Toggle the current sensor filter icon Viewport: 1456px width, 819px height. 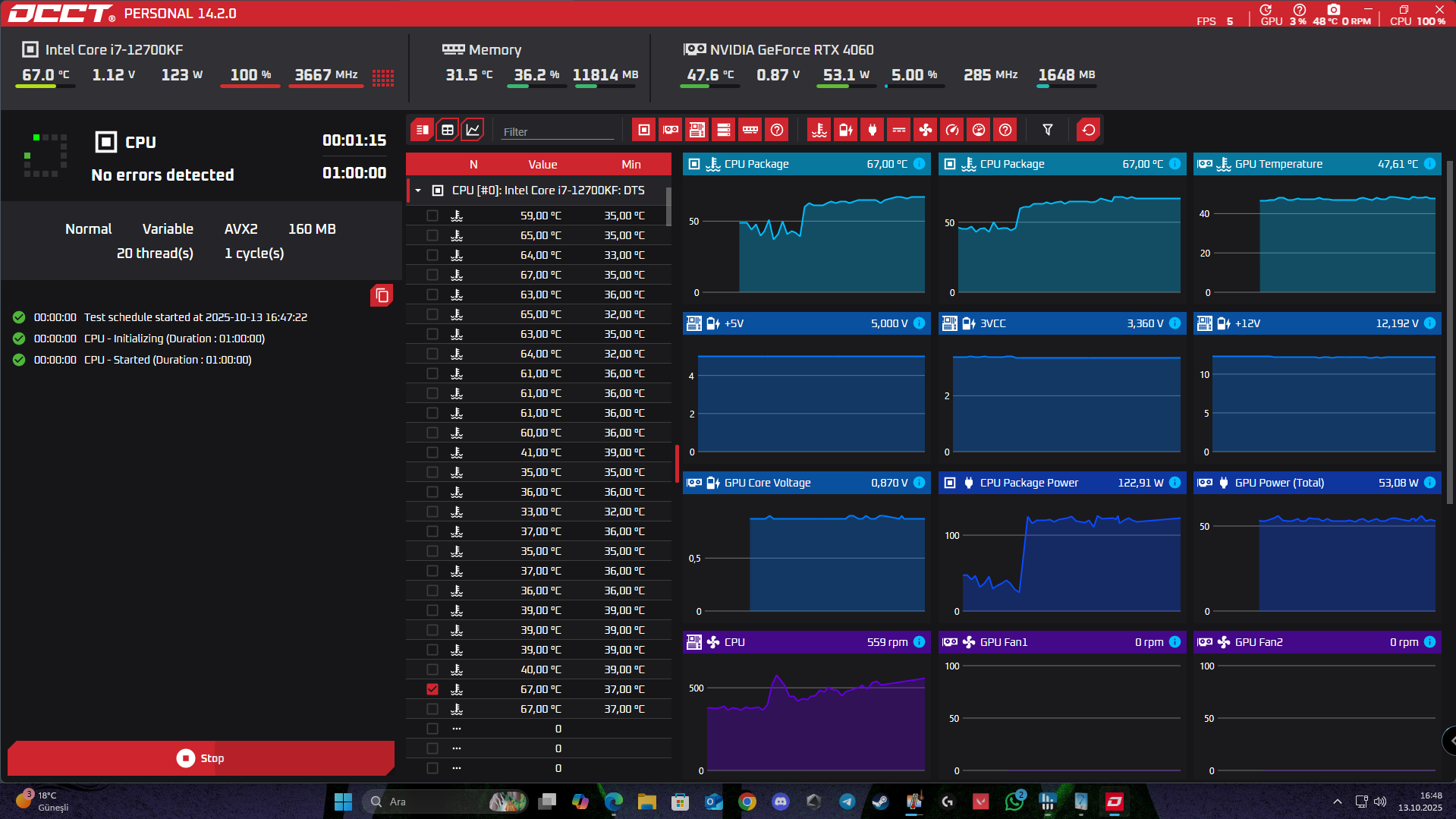pos(899,130)
